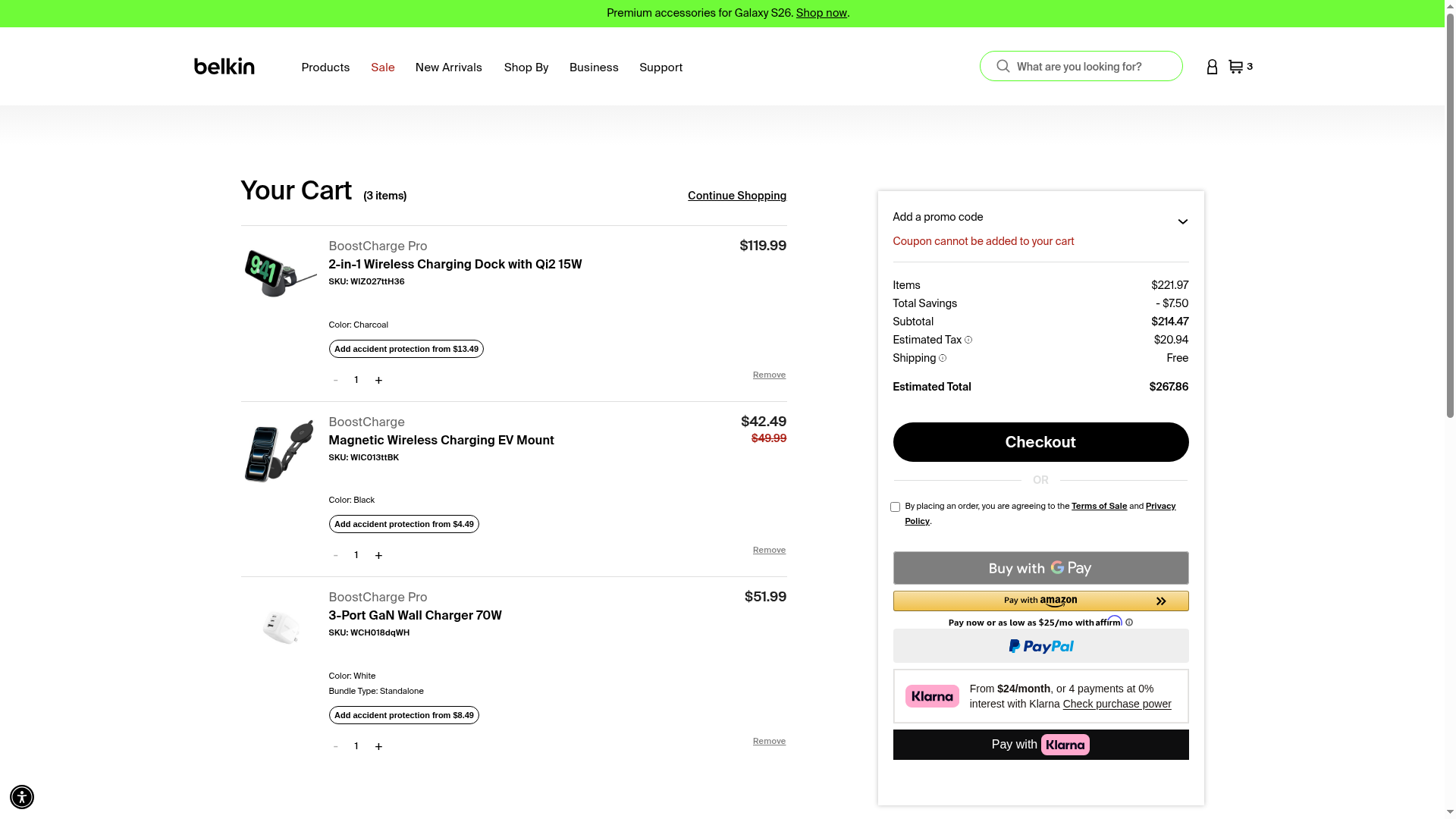Click Check purchase power Klarna link

click(1117, 704)
